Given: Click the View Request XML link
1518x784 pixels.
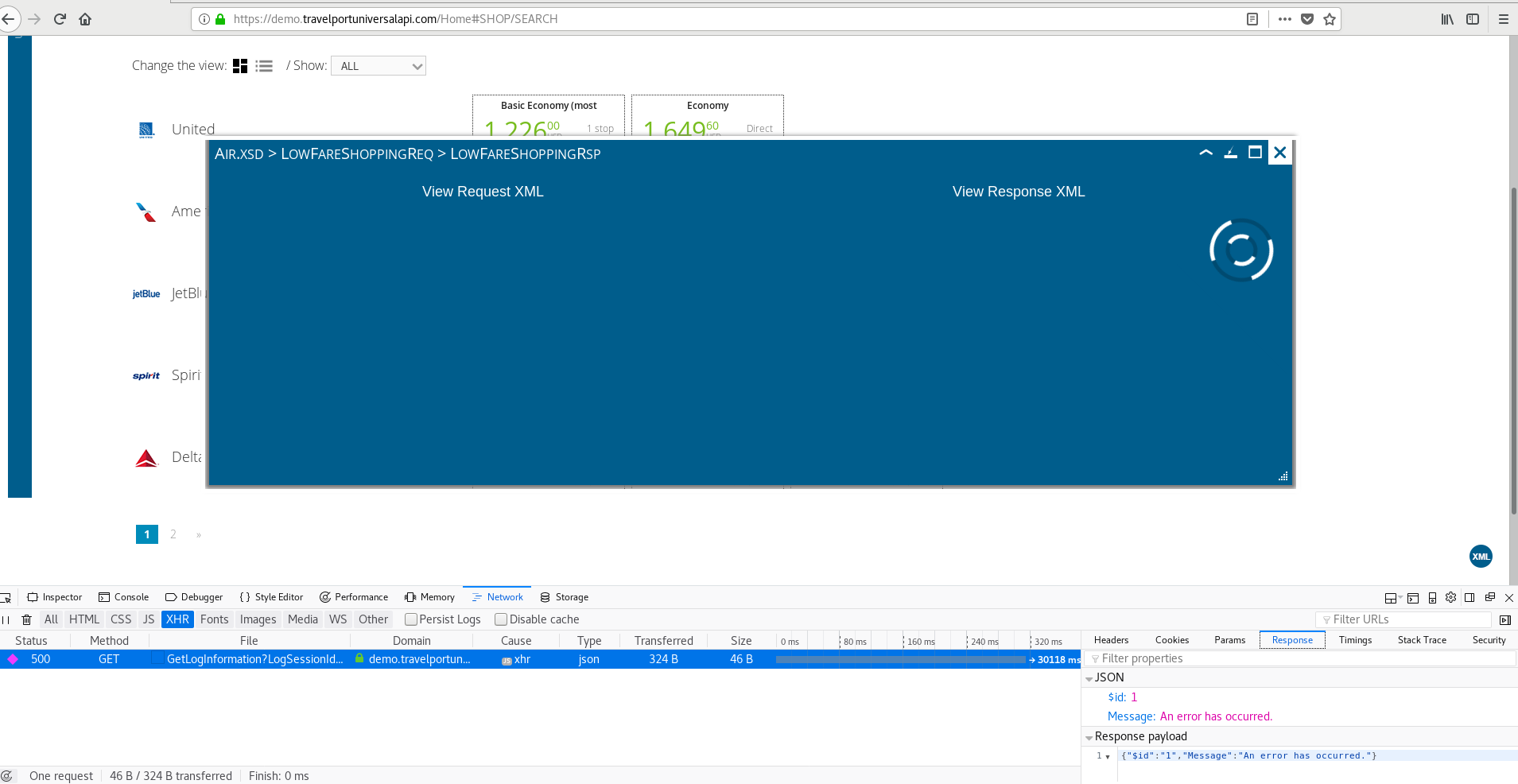Looking at the screenshot, I should point(482,191).
